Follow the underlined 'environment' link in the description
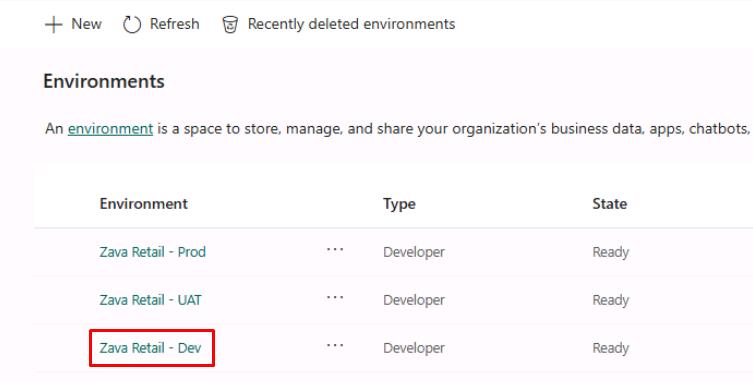The width and height of the screenshot is (753, 382). pyautogui.click(x=110, y=129)
